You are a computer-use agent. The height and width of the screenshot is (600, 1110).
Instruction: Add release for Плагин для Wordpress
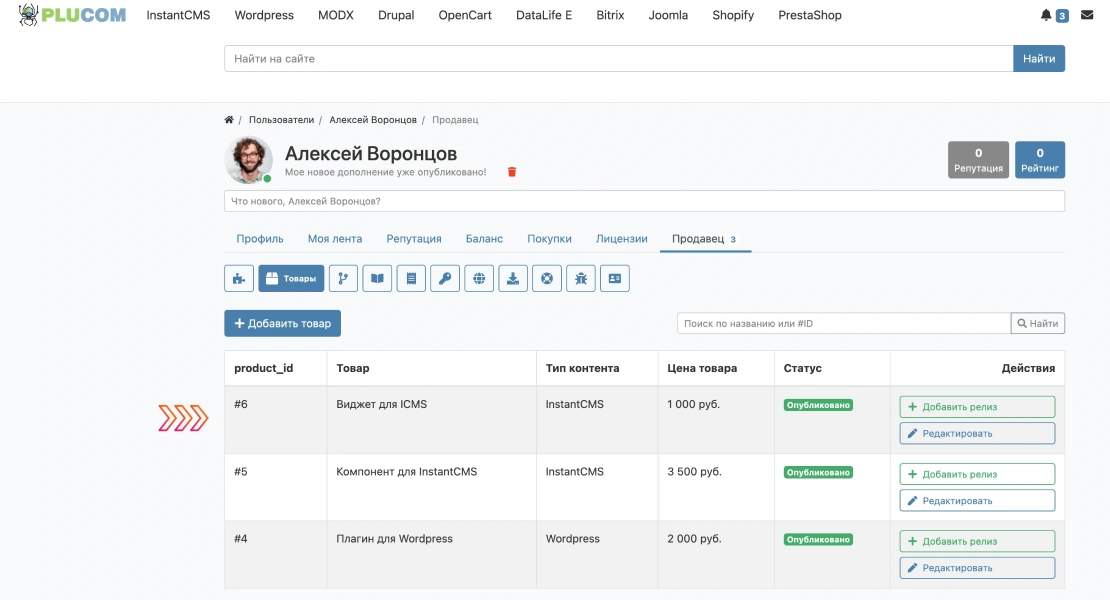(x=977, y=541)
